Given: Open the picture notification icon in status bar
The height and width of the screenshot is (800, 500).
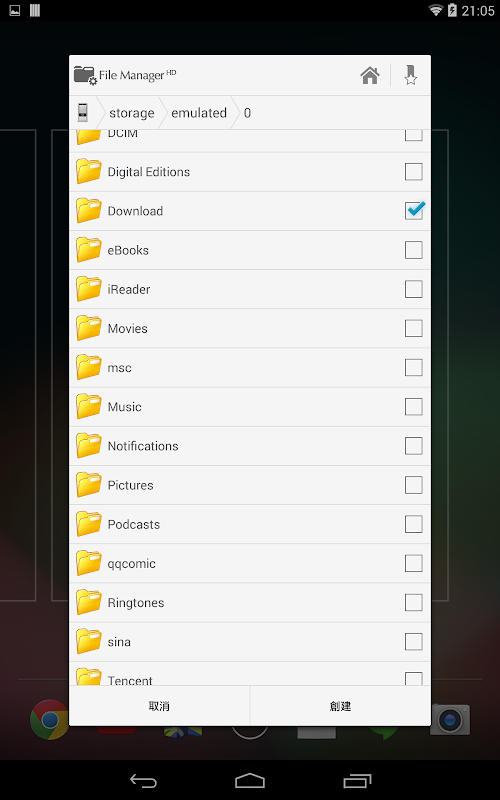Looking at the screenshot, I should (15, 10).
